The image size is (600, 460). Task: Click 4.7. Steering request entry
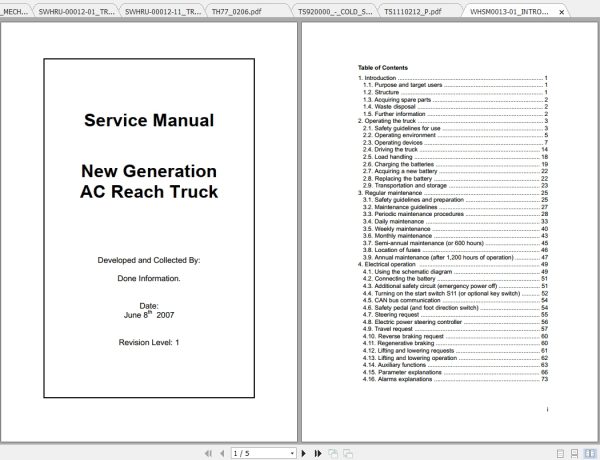455,315
